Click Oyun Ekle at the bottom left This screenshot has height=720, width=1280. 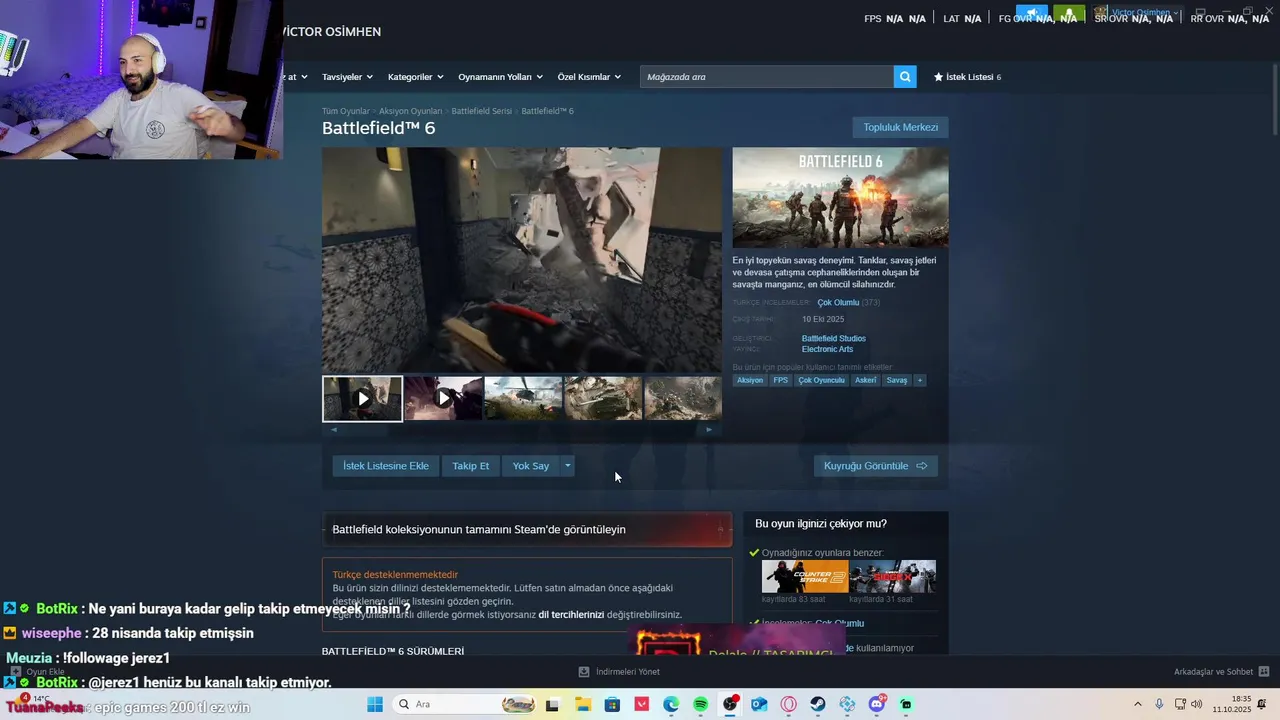(38, 671)
